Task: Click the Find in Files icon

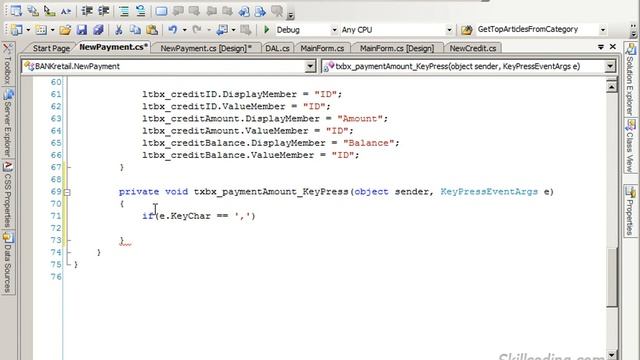Action: click(x=467, y=30)
